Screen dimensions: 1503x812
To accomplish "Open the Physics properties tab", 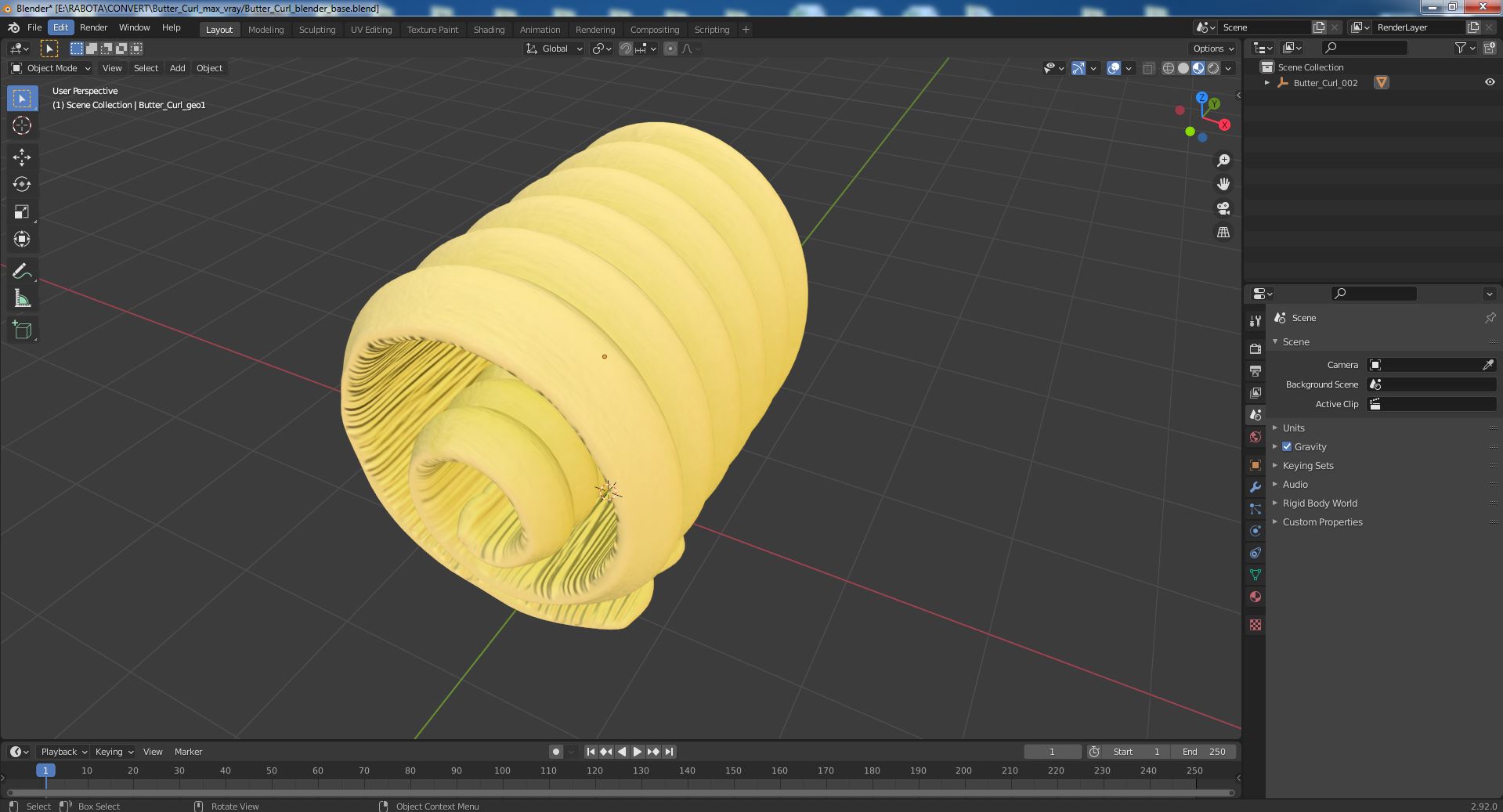I will pyautogui.click(x=1255, y=530).
